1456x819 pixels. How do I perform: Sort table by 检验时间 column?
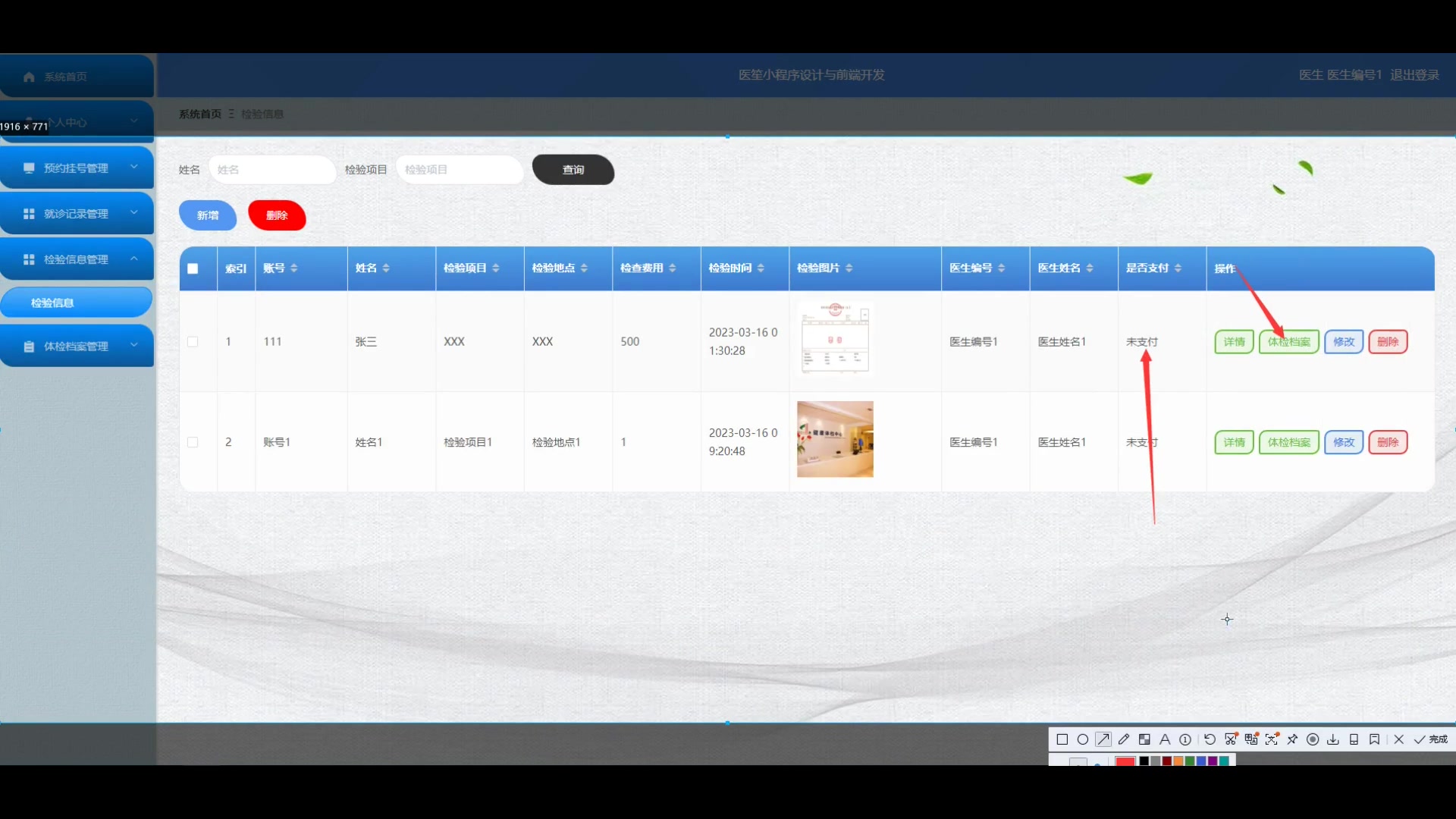761,268
